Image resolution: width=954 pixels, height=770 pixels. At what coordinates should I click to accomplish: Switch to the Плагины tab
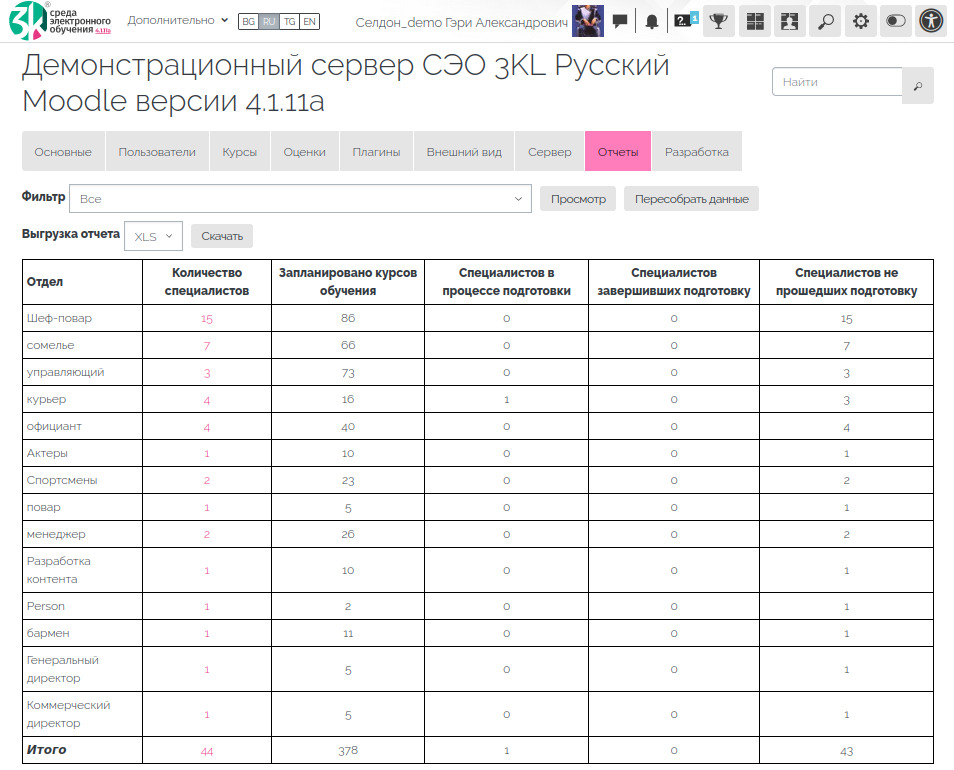point(376,152)
